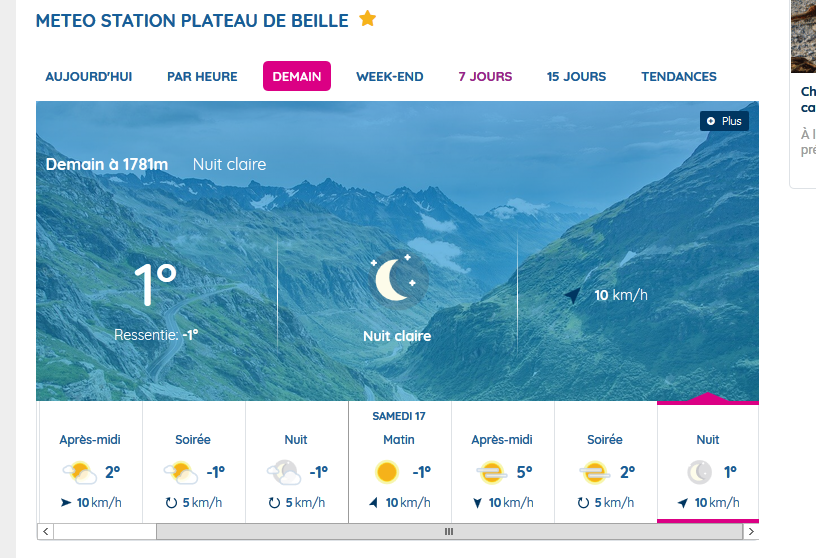View the 15 JOURS forecast tab
The width and height of the screenshot is (816, 558).
[576, 77]
